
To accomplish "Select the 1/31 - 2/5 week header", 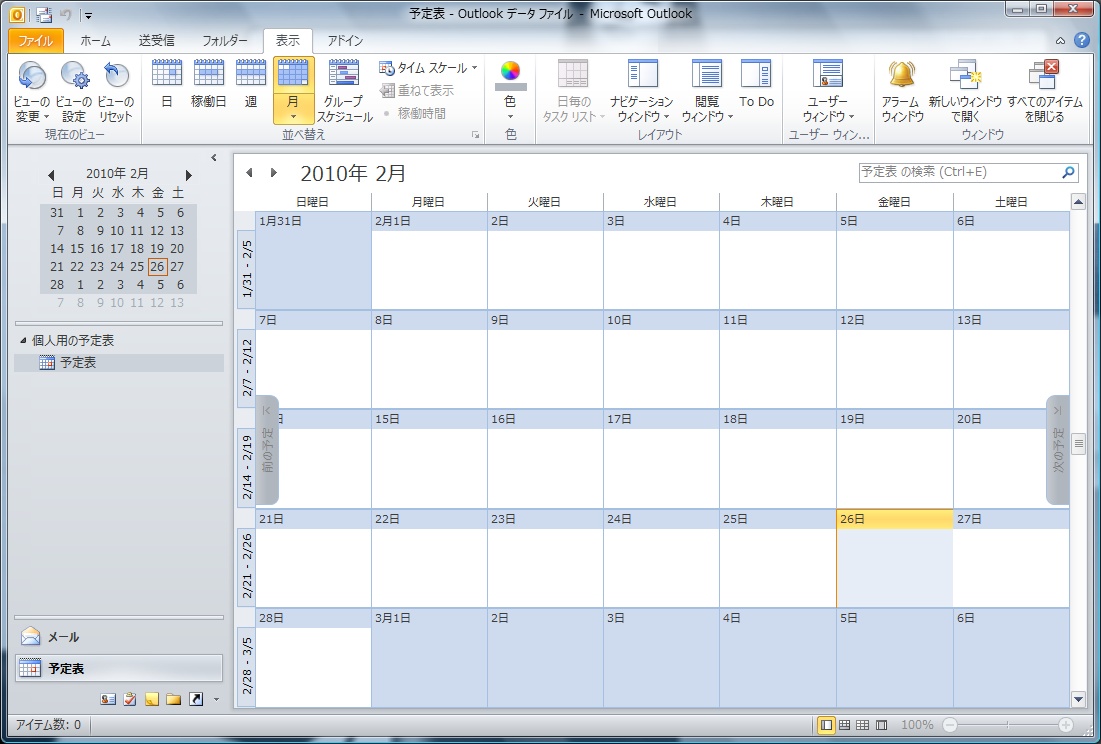I will (x=246, y=269).
